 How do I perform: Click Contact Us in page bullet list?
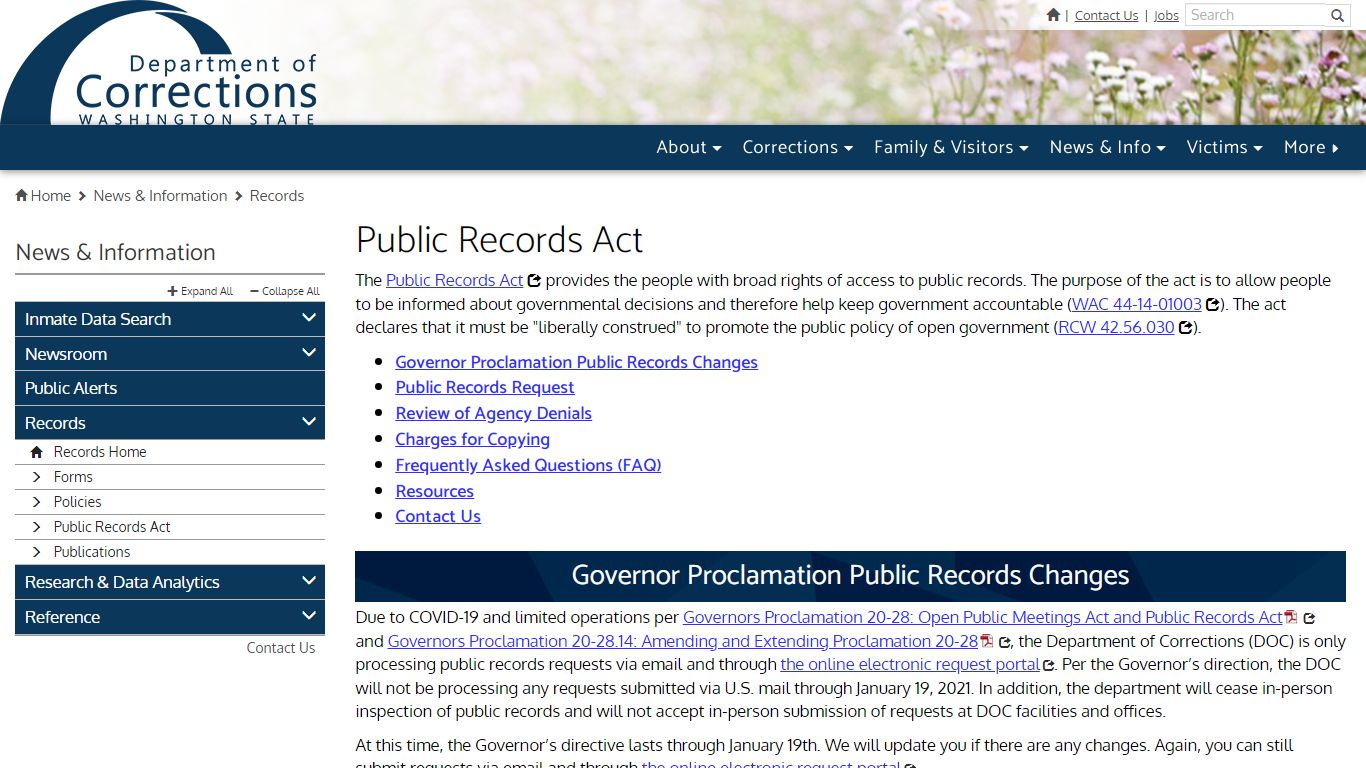point(438,516)
